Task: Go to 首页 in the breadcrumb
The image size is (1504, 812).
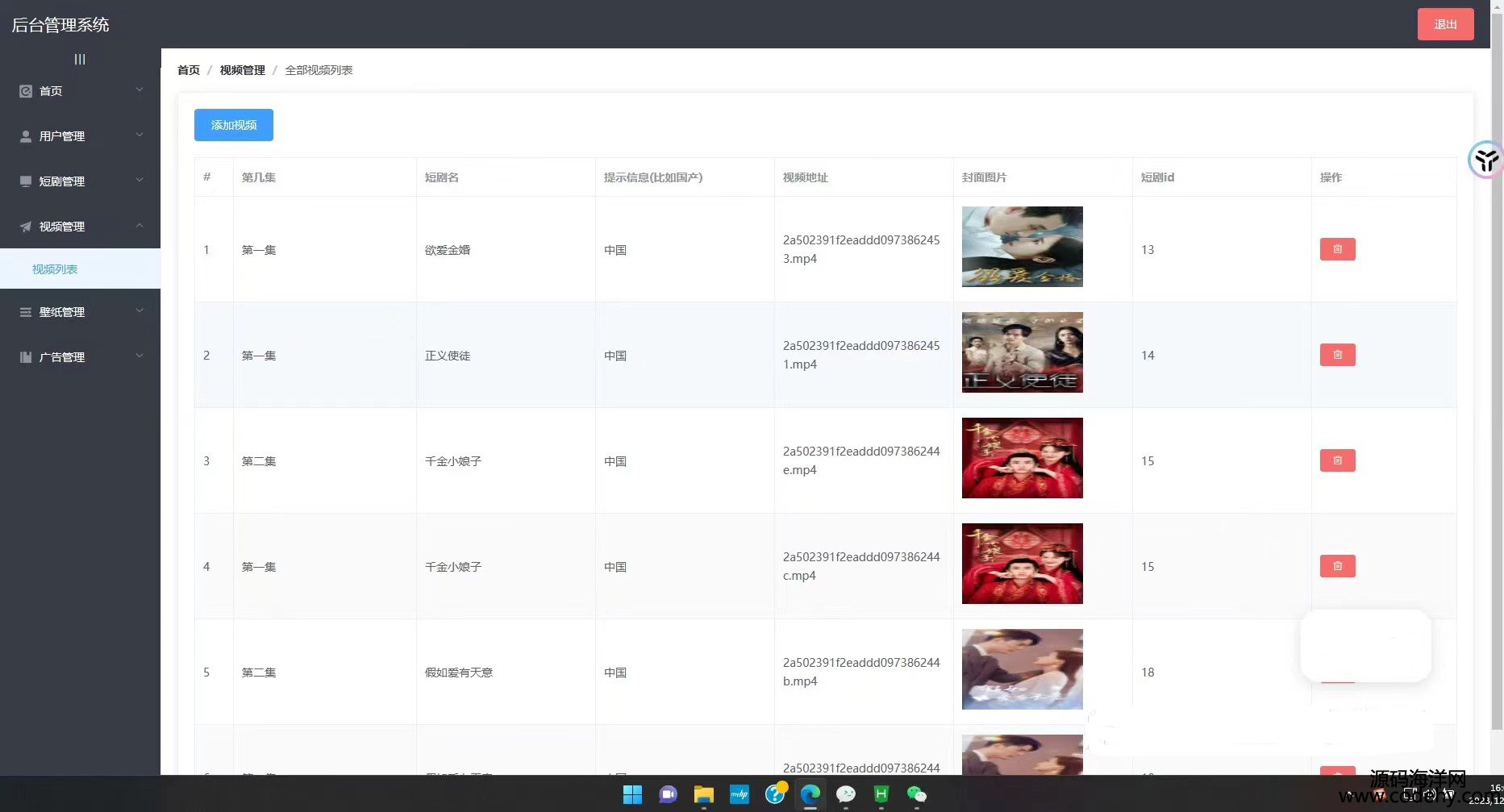Action: pyautogui.click(x=189, y=70)
